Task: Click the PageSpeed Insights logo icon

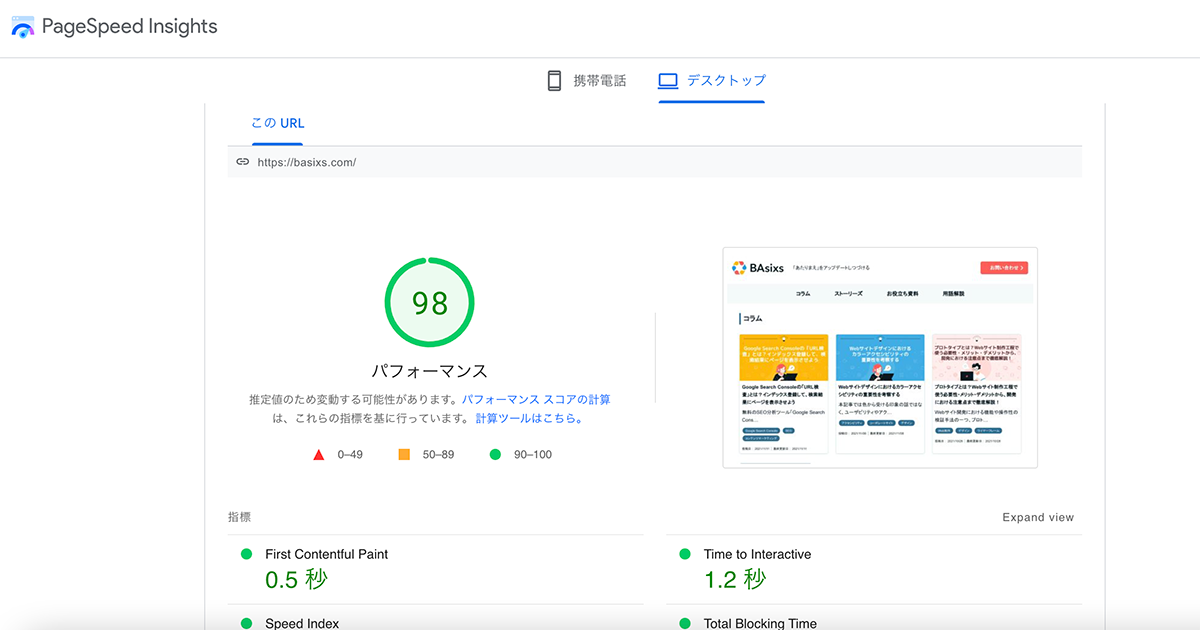Action: click(x=22, y=27)
